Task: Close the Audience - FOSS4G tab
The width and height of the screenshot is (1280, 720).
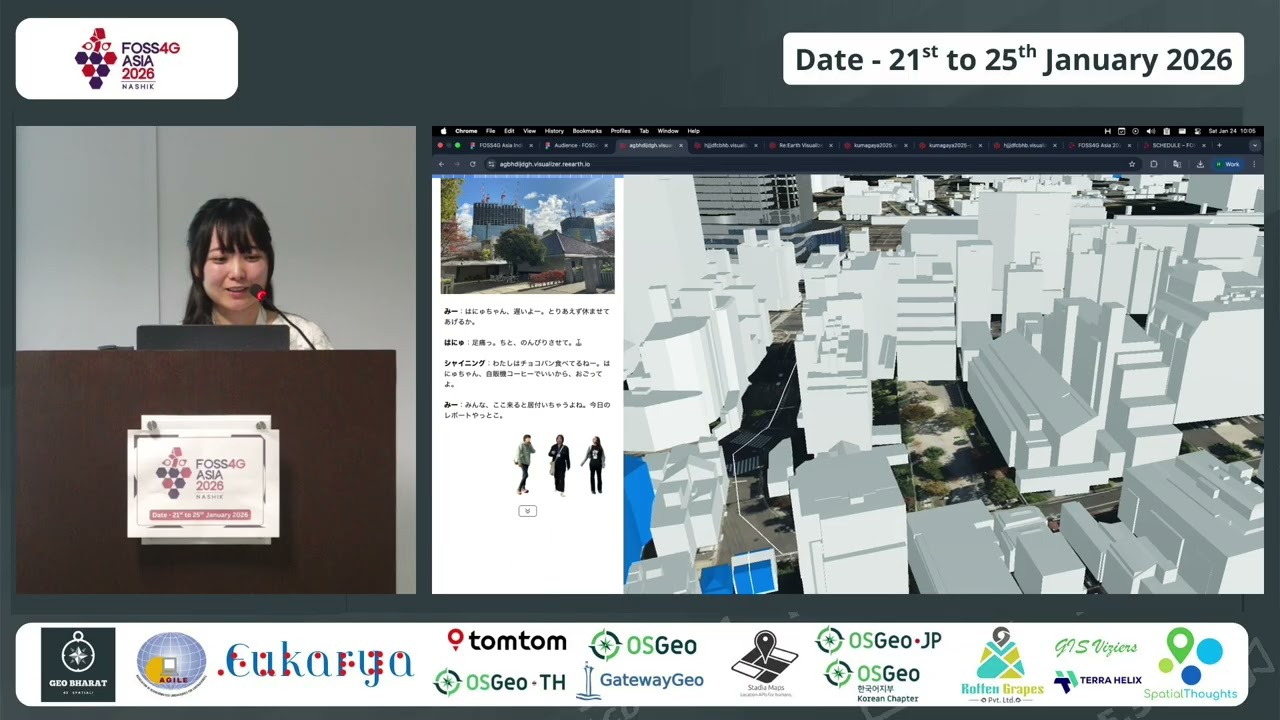Action: (x=606, y=145)
